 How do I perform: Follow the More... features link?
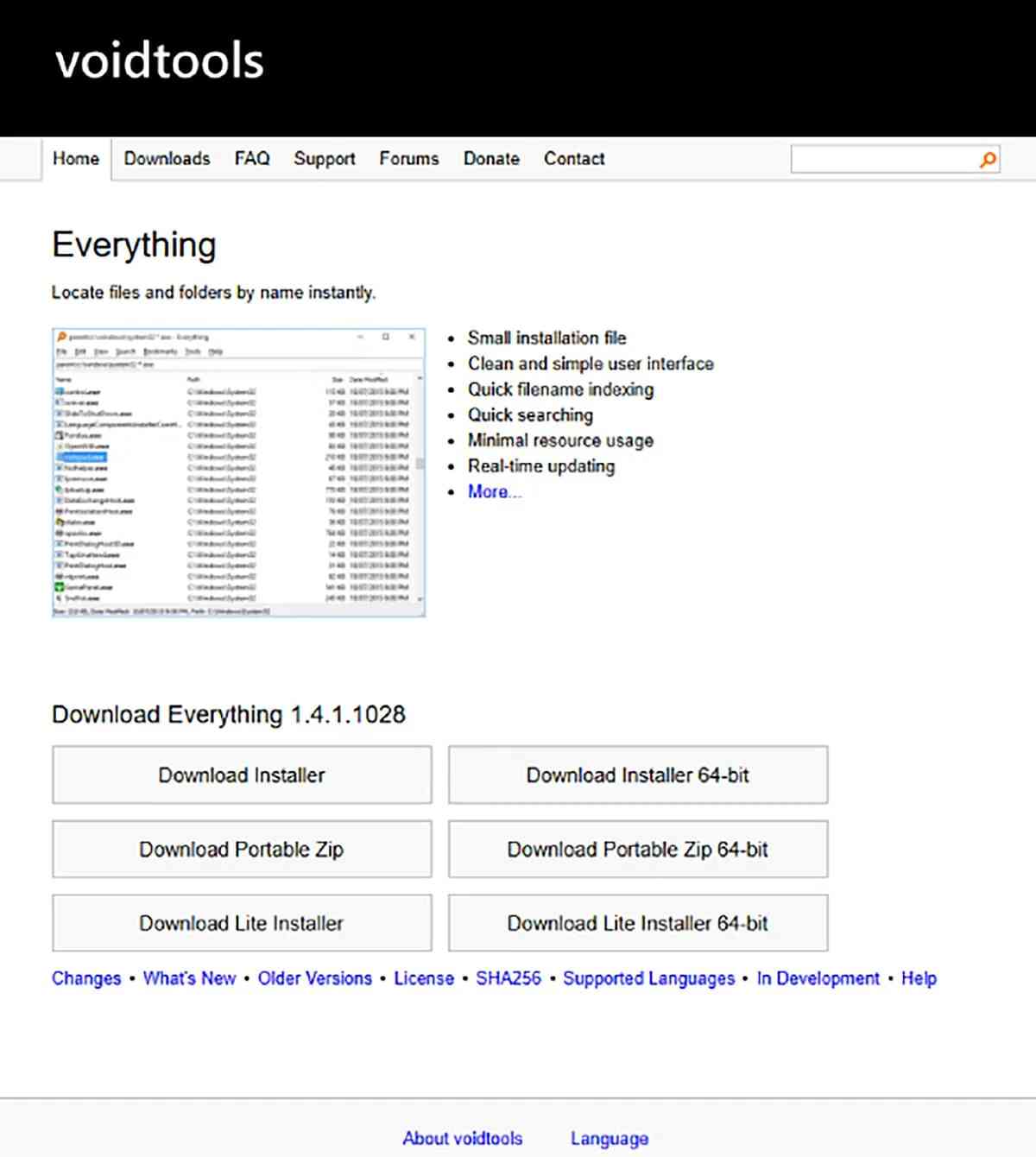[494, 492]
